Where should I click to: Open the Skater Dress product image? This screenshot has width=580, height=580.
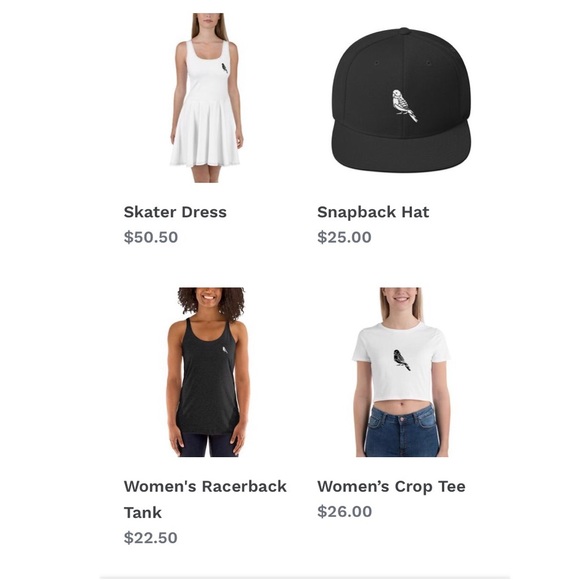coord(206,98)
